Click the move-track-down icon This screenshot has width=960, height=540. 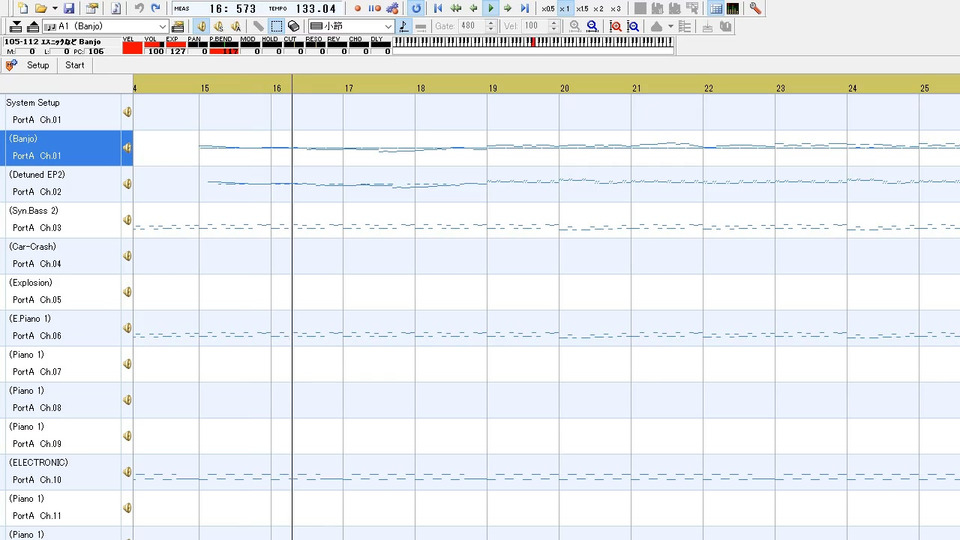point(16,26)
